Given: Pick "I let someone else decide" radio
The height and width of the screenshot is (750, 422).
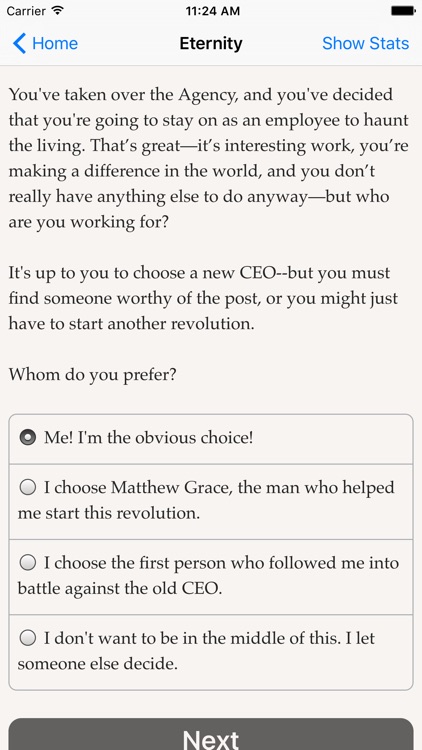Looking at the screenshot, I should [x=211, y=652].
